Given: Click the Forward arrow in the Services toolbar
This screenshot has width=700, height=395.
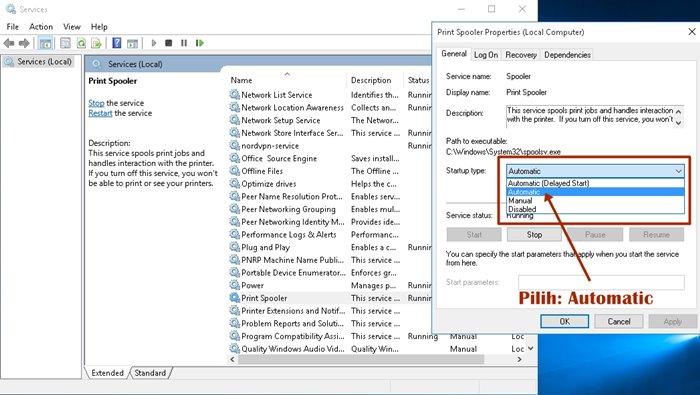Looking at the screenshot, I should tap(24, 43).
